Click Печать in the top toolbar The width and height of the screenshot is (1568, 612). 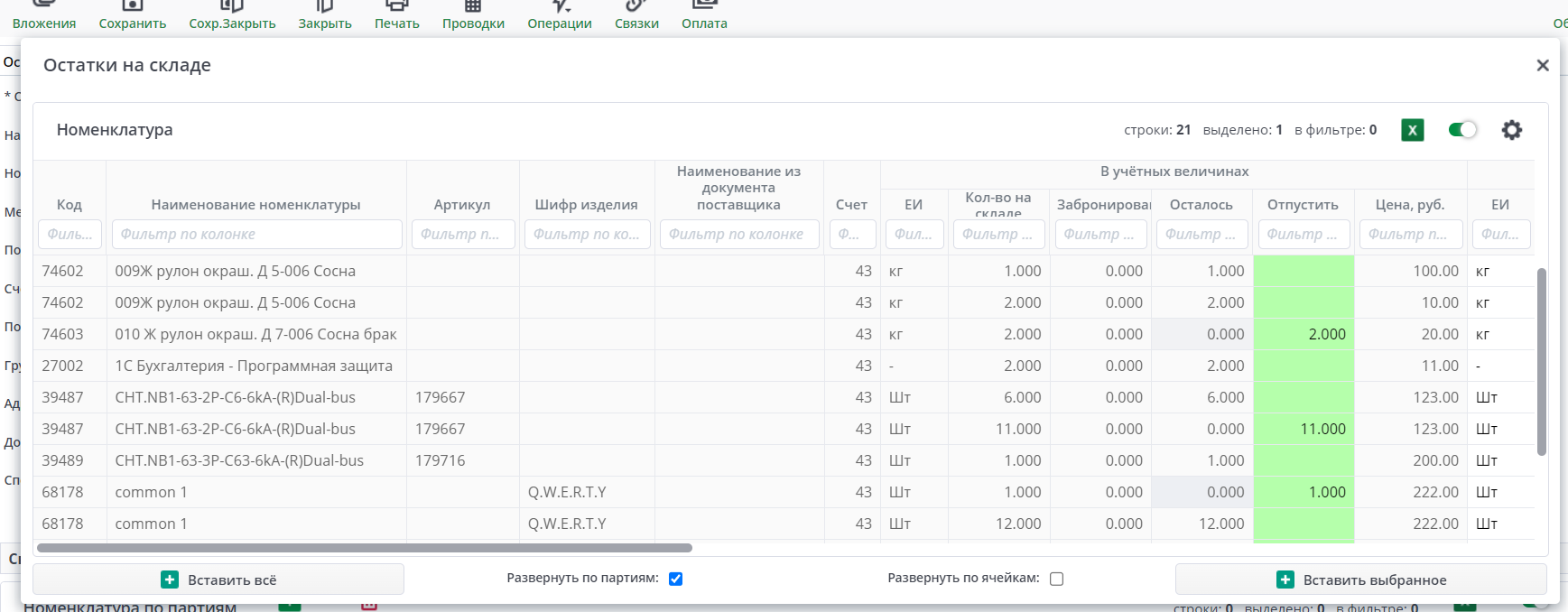[397, 16]
